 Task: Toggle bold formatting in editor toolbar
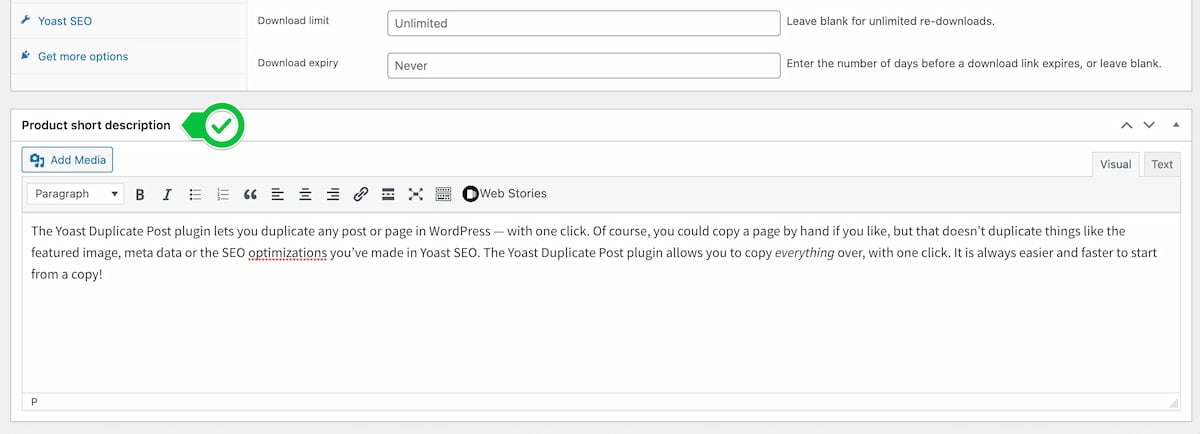(140, 194)
